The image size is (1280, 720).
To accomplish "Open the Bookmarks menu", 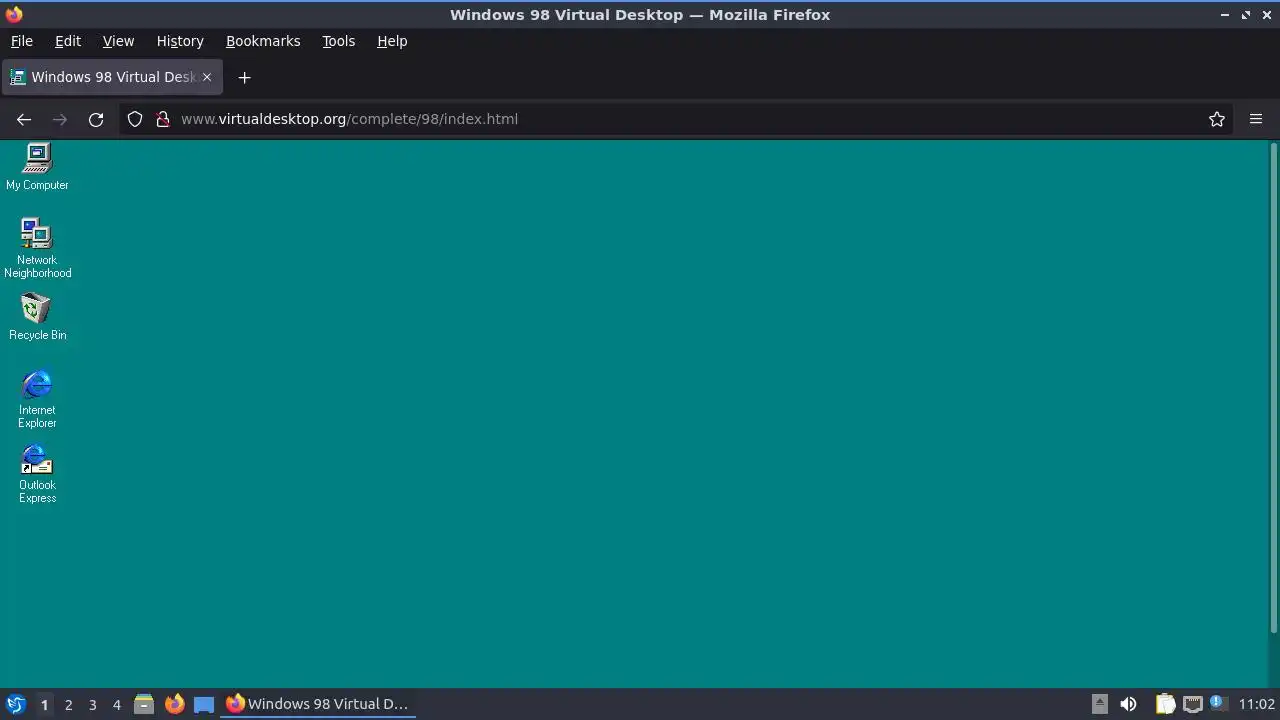I will pyautogui.click(x=263, y=41).
